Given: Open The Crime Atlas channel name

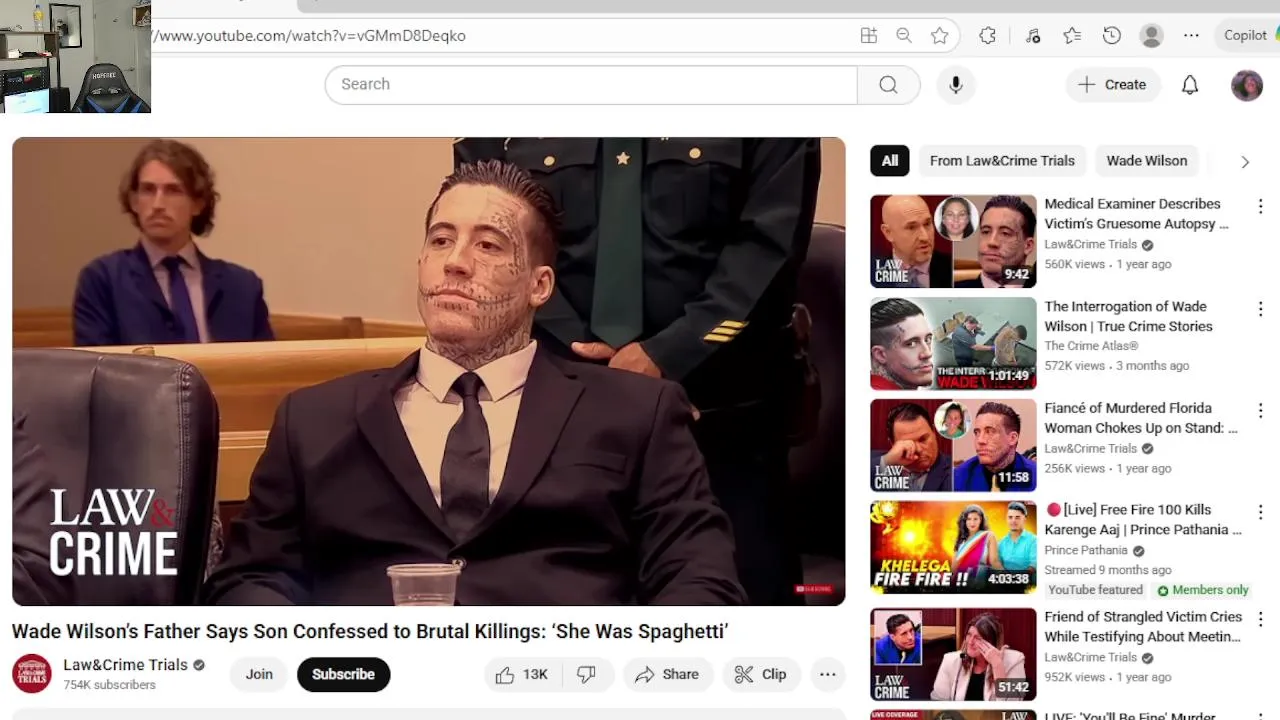Looking at the screenshot, I should pos(1091,346).
